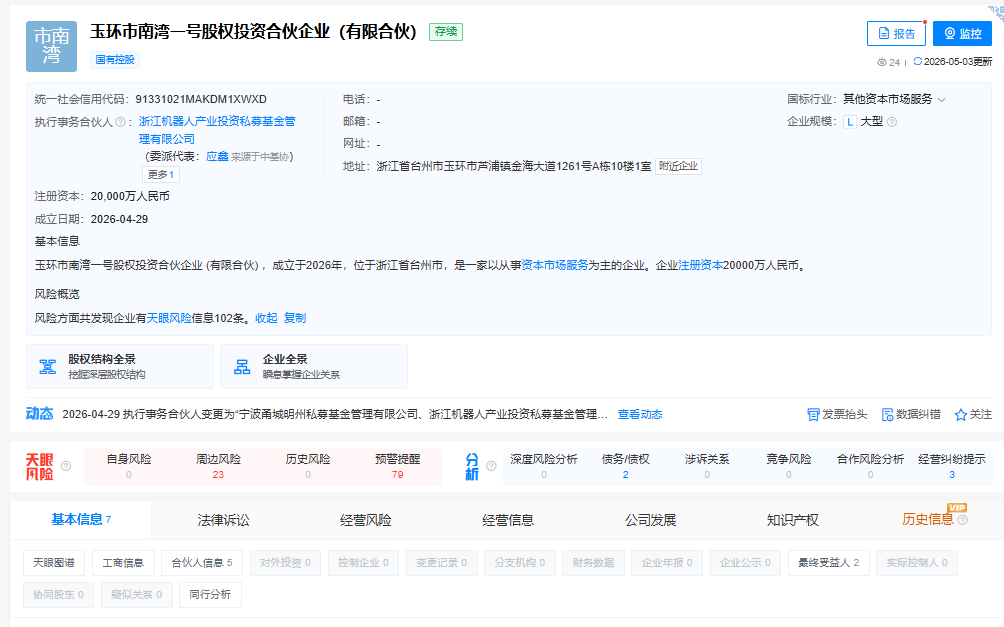Switch to the 法律诉讼 tab

(223, 520)
